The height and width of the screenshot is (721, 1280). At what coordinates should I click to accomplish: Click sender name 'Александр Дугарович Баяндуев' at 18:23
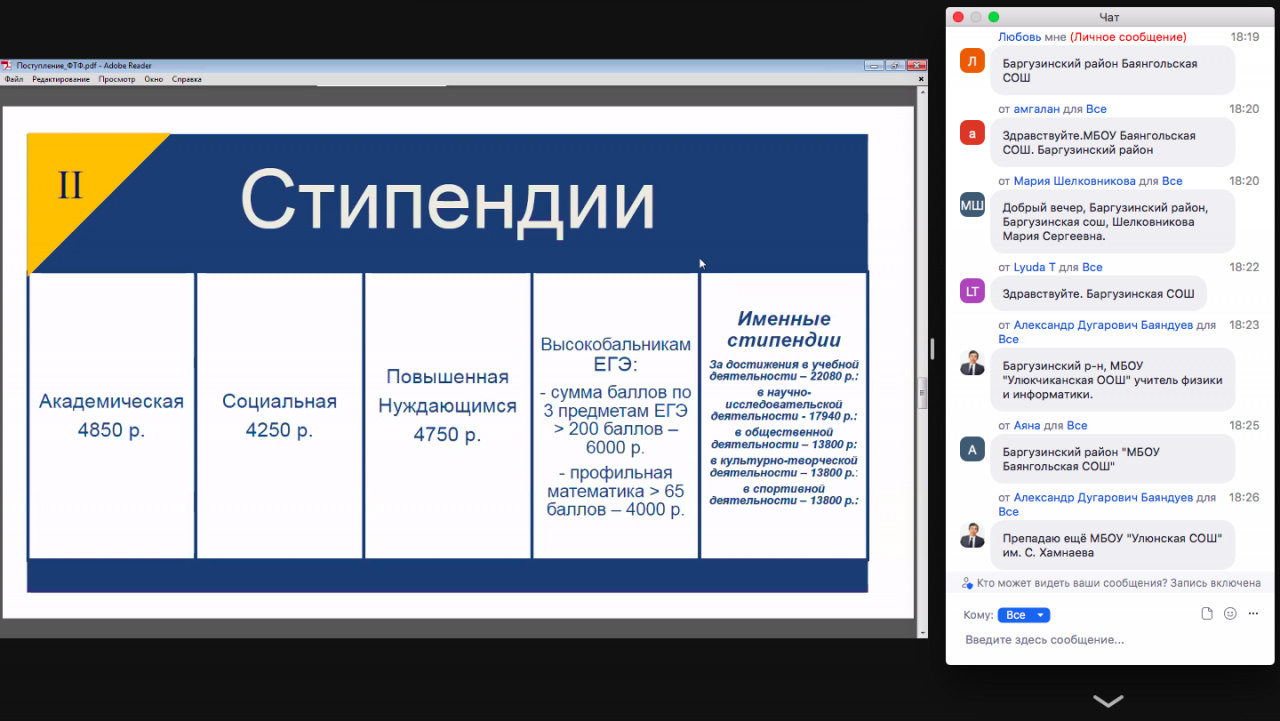coord(1103,325)
